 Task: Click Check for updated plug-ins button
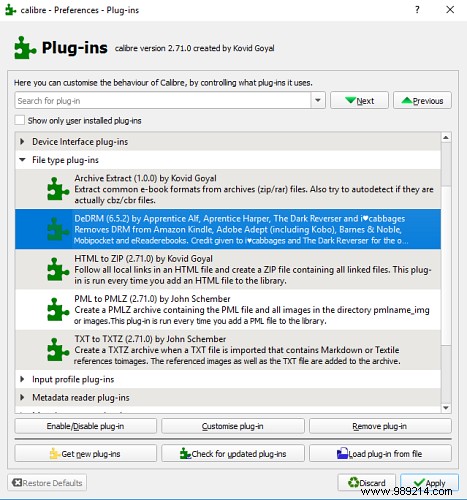coord(233,453)
